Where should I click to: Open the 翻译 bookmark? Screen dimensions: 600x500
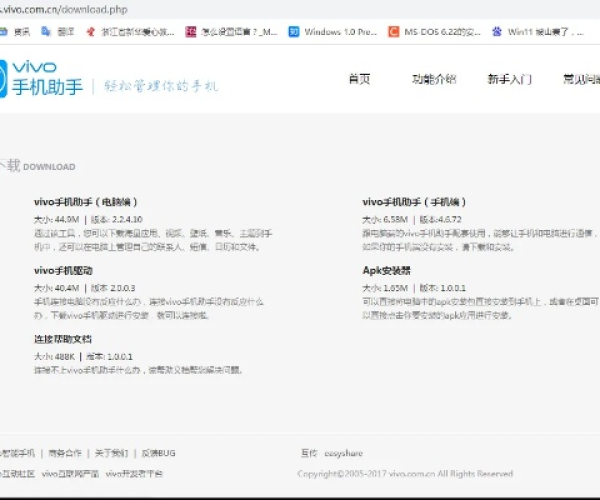(58, 32)
